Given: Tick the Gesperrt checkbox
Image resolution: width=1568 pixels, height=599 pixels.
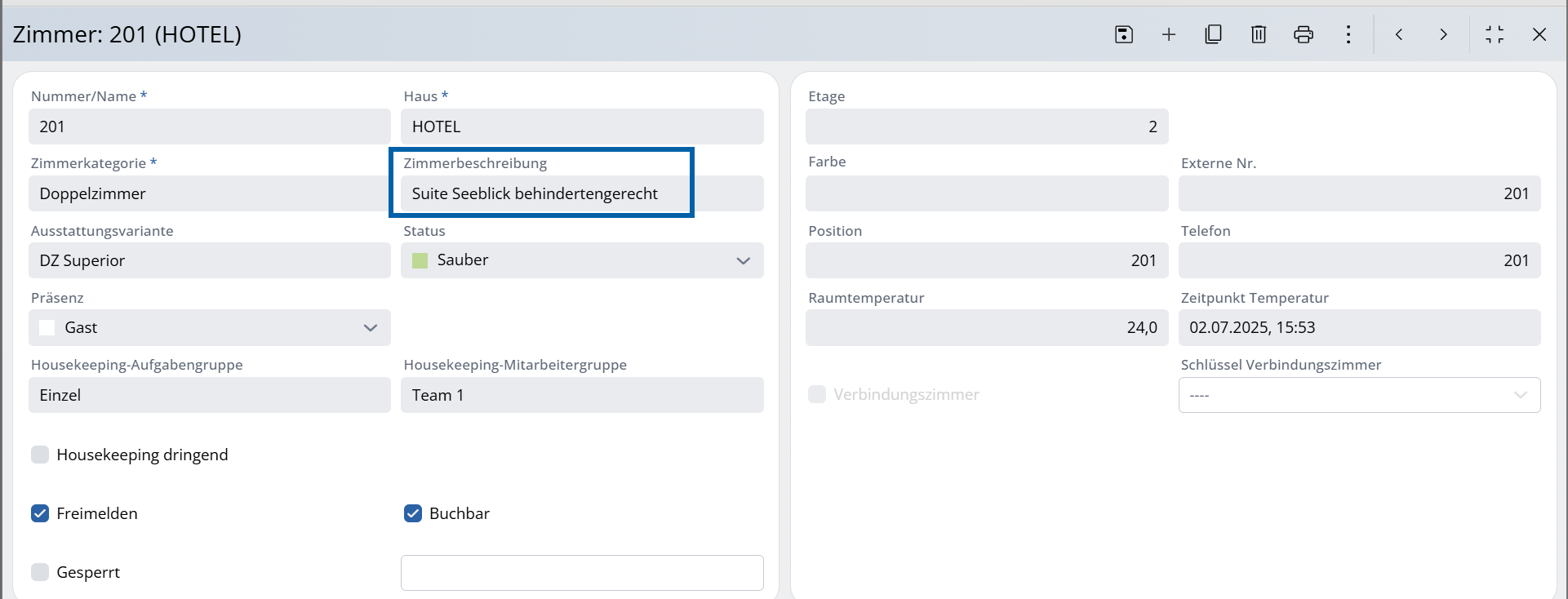Looking at the screenshot, I should point(40,572).
